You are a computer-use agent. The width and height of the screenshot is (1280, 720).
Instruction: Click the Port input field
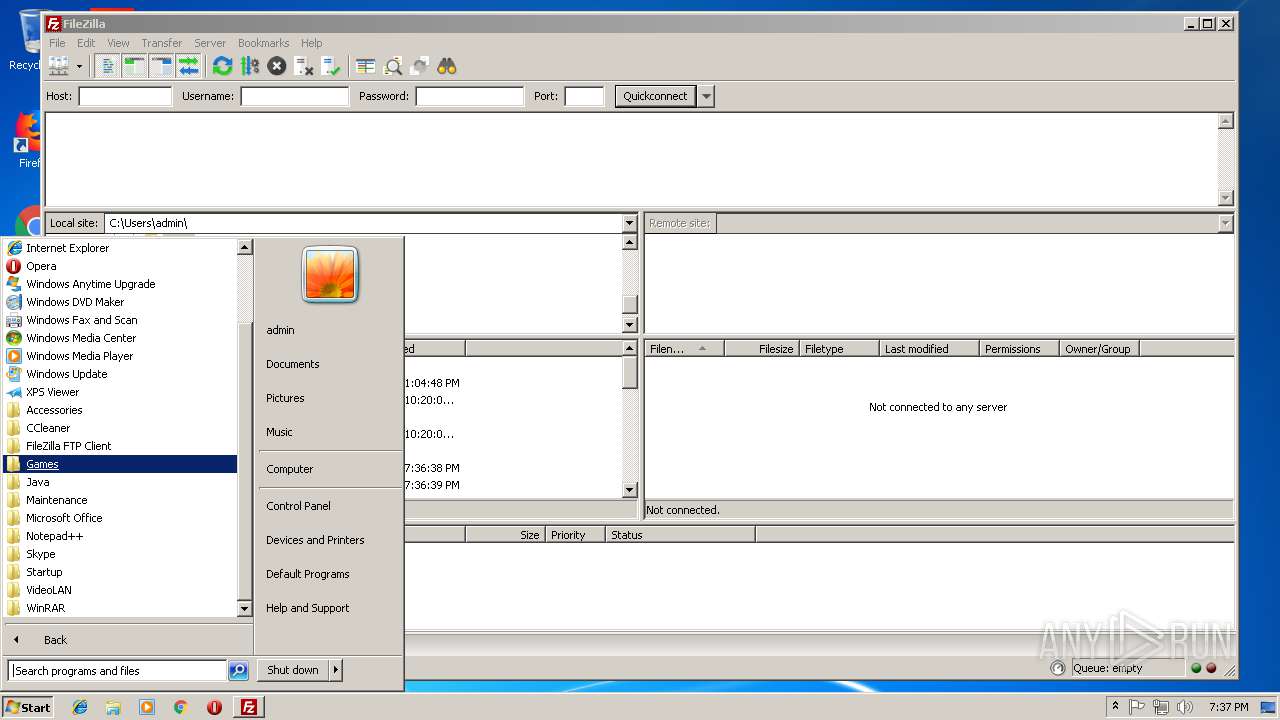tap(584, 96)
